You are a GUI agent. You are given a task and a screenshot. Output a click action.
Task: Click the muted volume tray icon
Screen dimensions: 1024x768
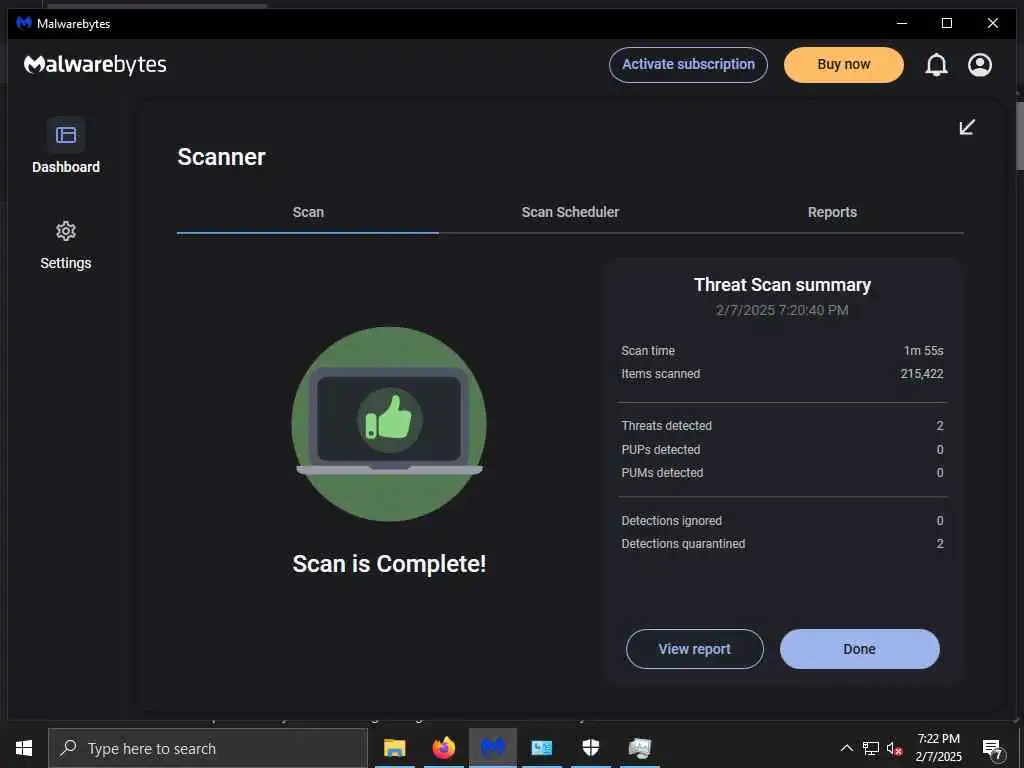pyautogui.click(x=894, y=749)
